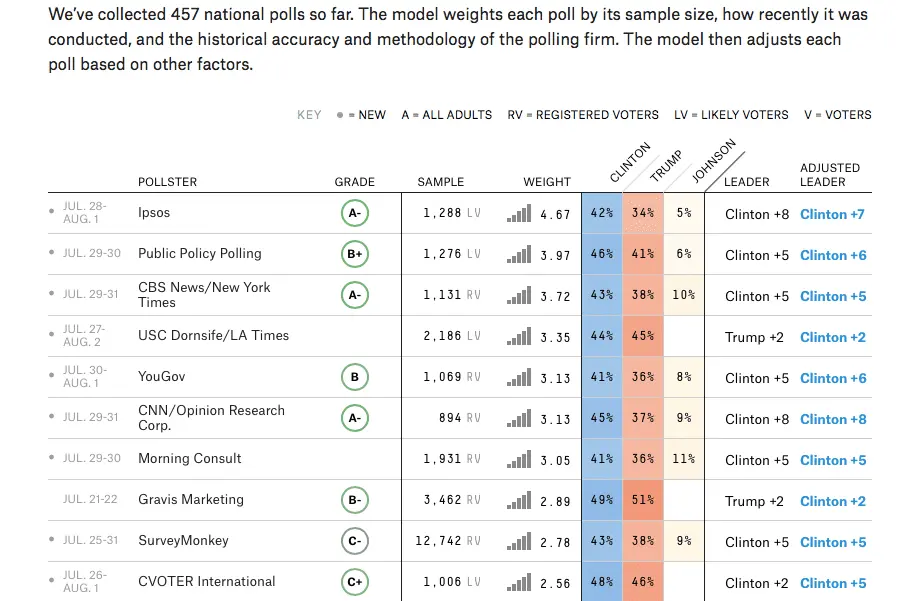Image resolution: width=898 pixels, height=601 pixels.
Task: Sort by the ADJUSTED LEADER column header
Action: 829,175
